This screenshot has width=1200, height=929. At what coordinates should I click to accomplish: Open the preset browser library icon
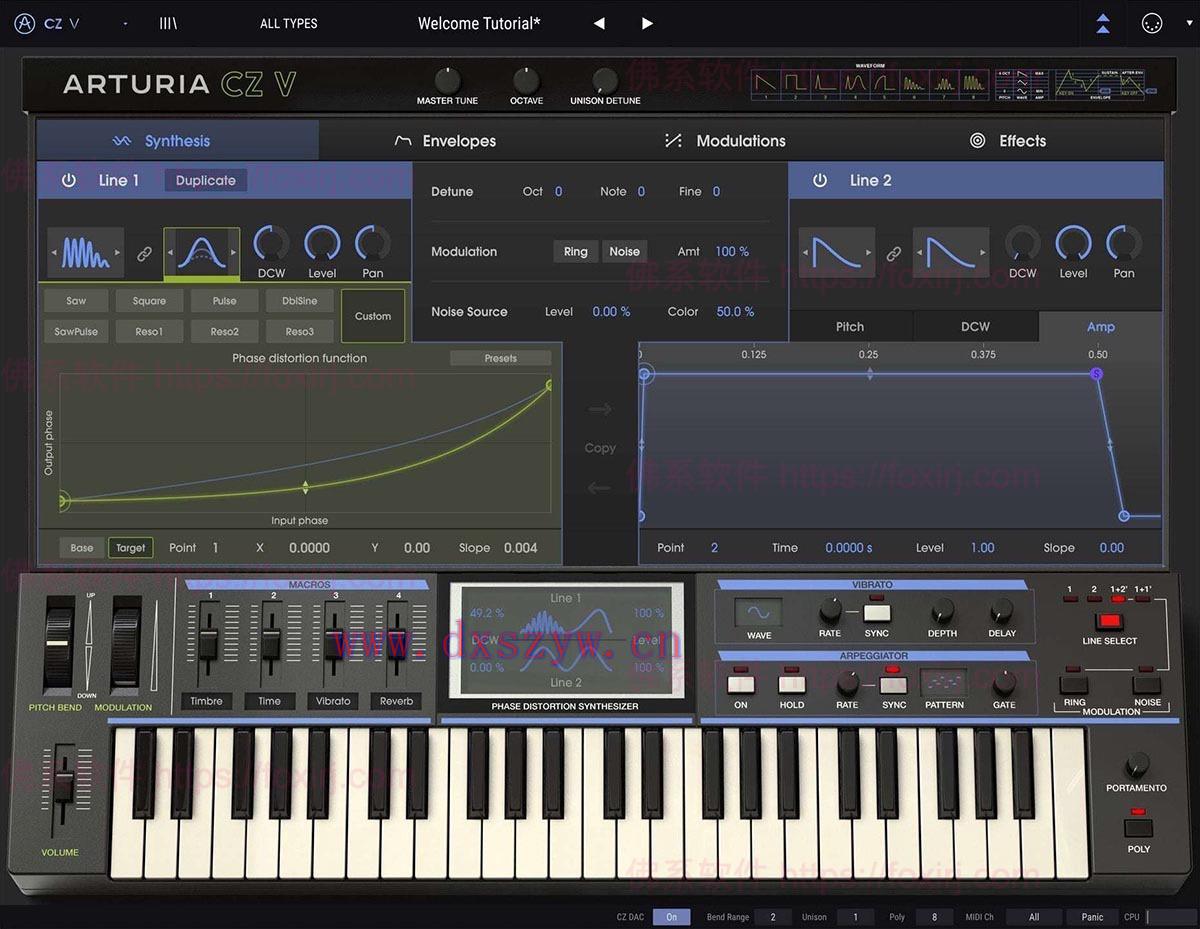(x=168, y=23)
